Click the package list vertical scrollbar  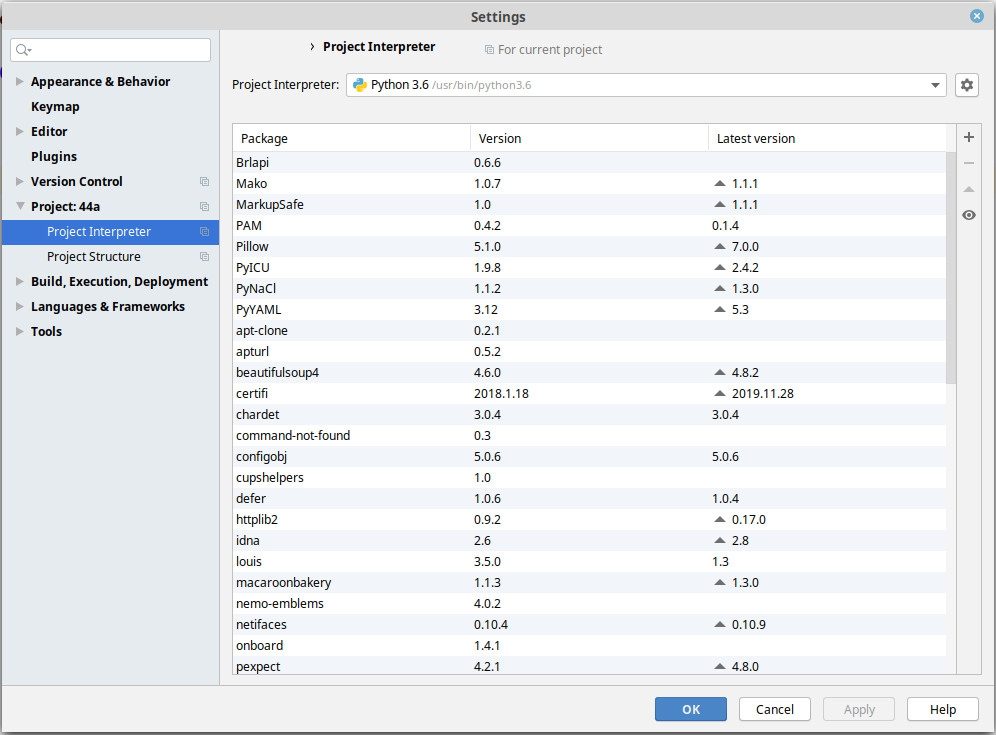951,267
